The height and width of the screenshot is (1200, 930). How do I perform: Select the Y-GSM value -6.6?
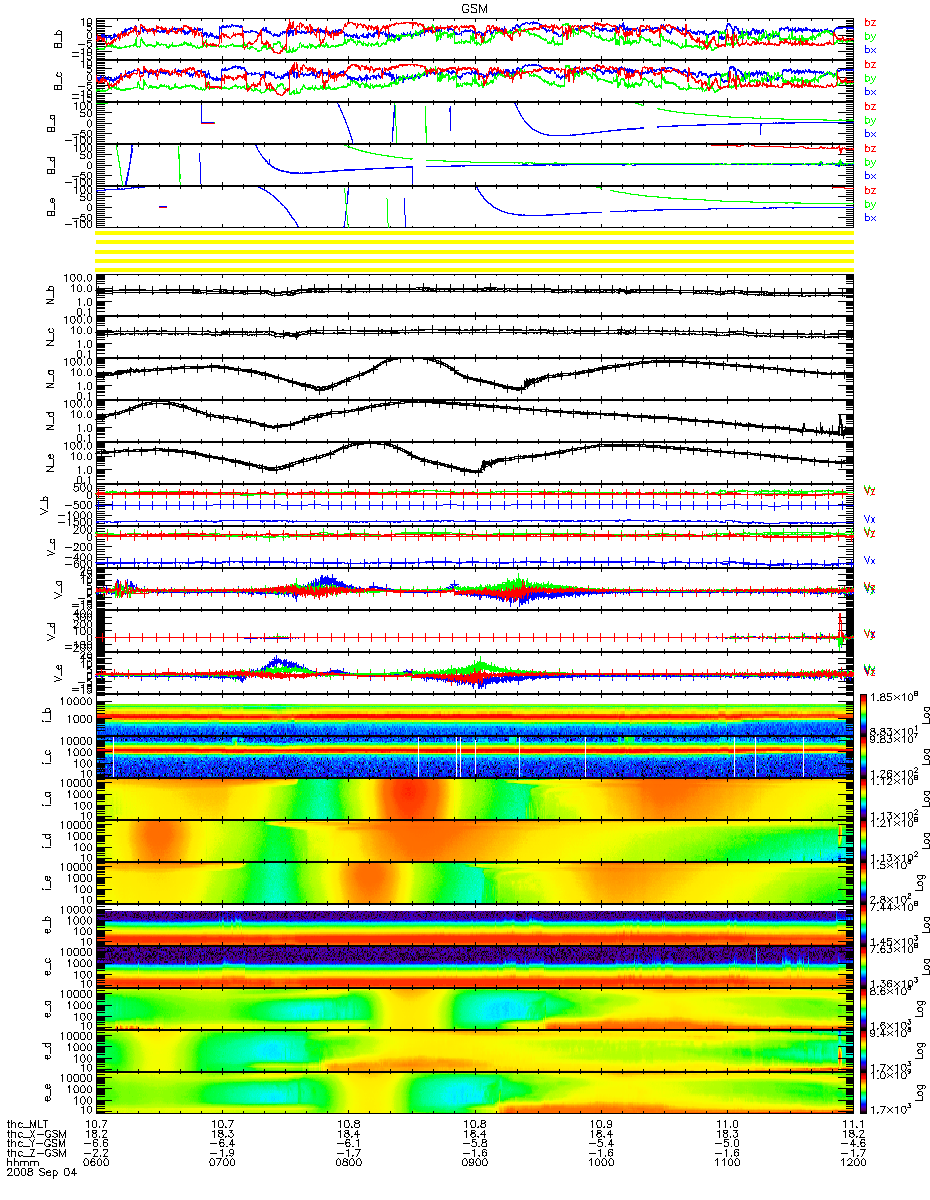click(96, 1143)
